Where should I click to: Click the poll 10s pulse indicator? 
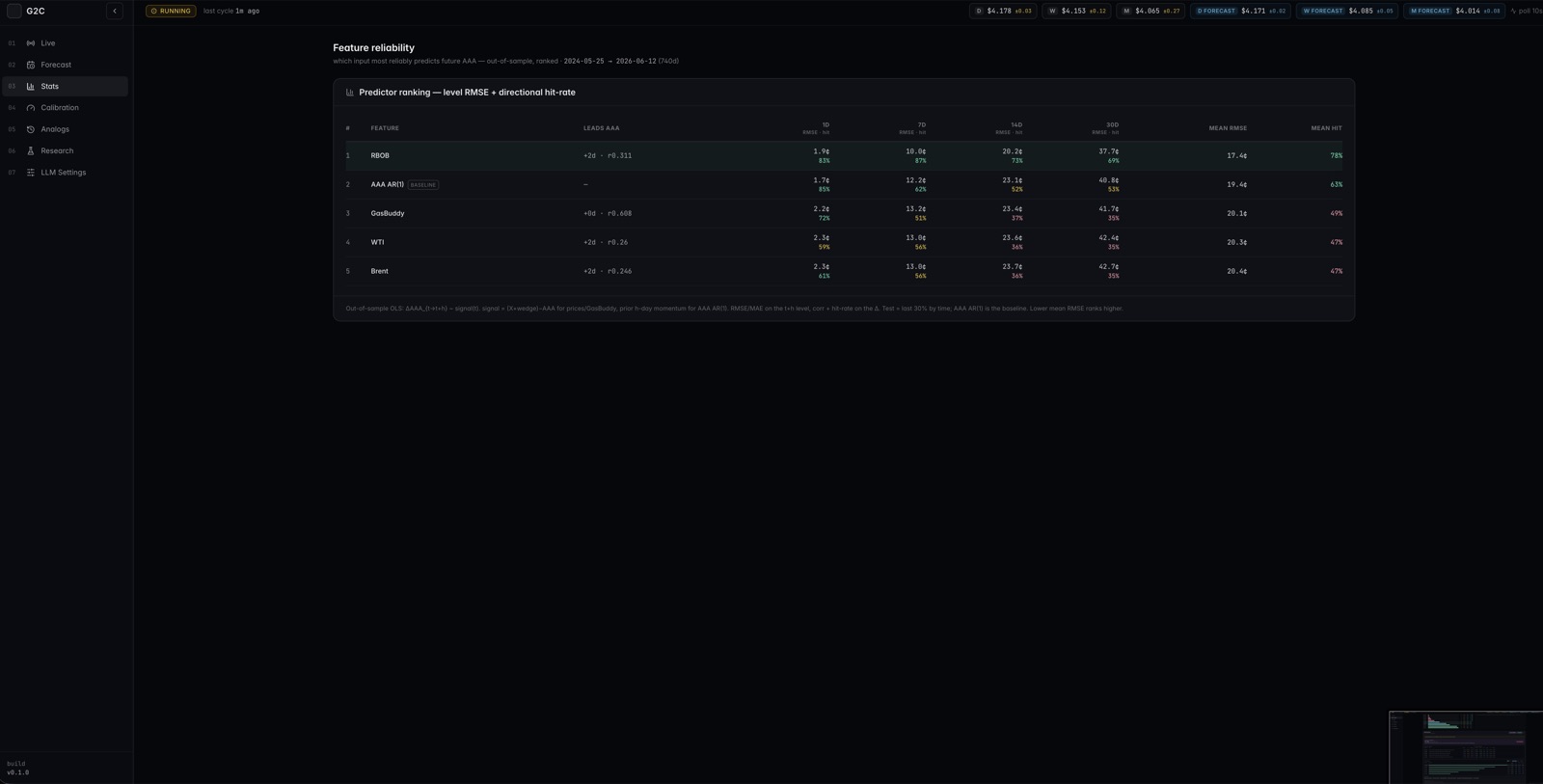[1526, 11]
